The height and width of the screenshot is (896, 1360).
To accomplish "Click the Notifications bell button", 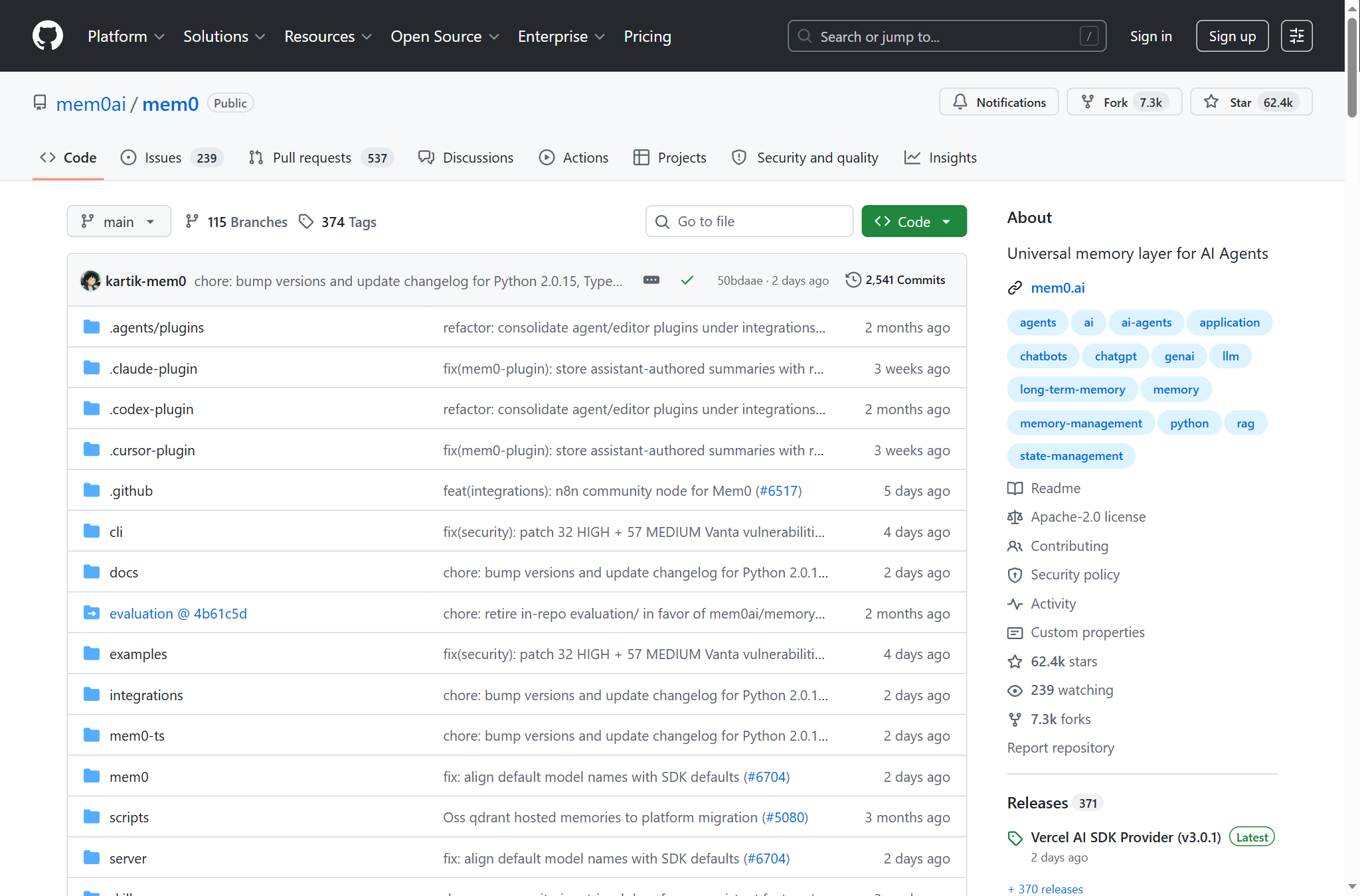I will pos(999,102).
